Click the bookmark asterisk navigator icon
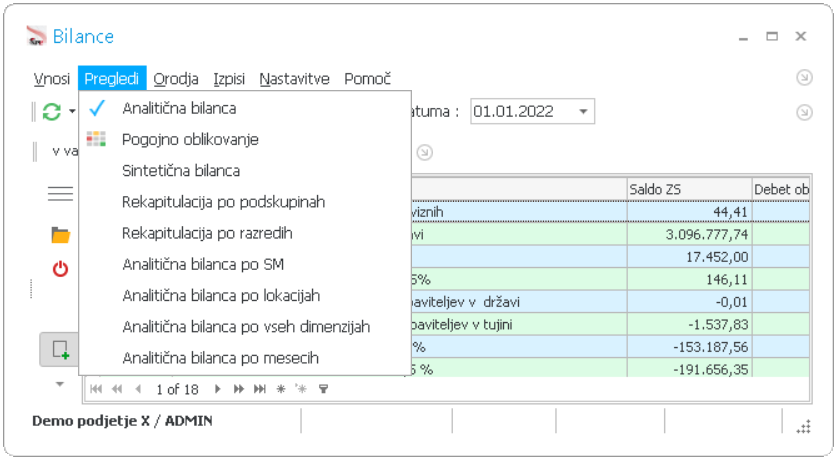 click(281, 389)
